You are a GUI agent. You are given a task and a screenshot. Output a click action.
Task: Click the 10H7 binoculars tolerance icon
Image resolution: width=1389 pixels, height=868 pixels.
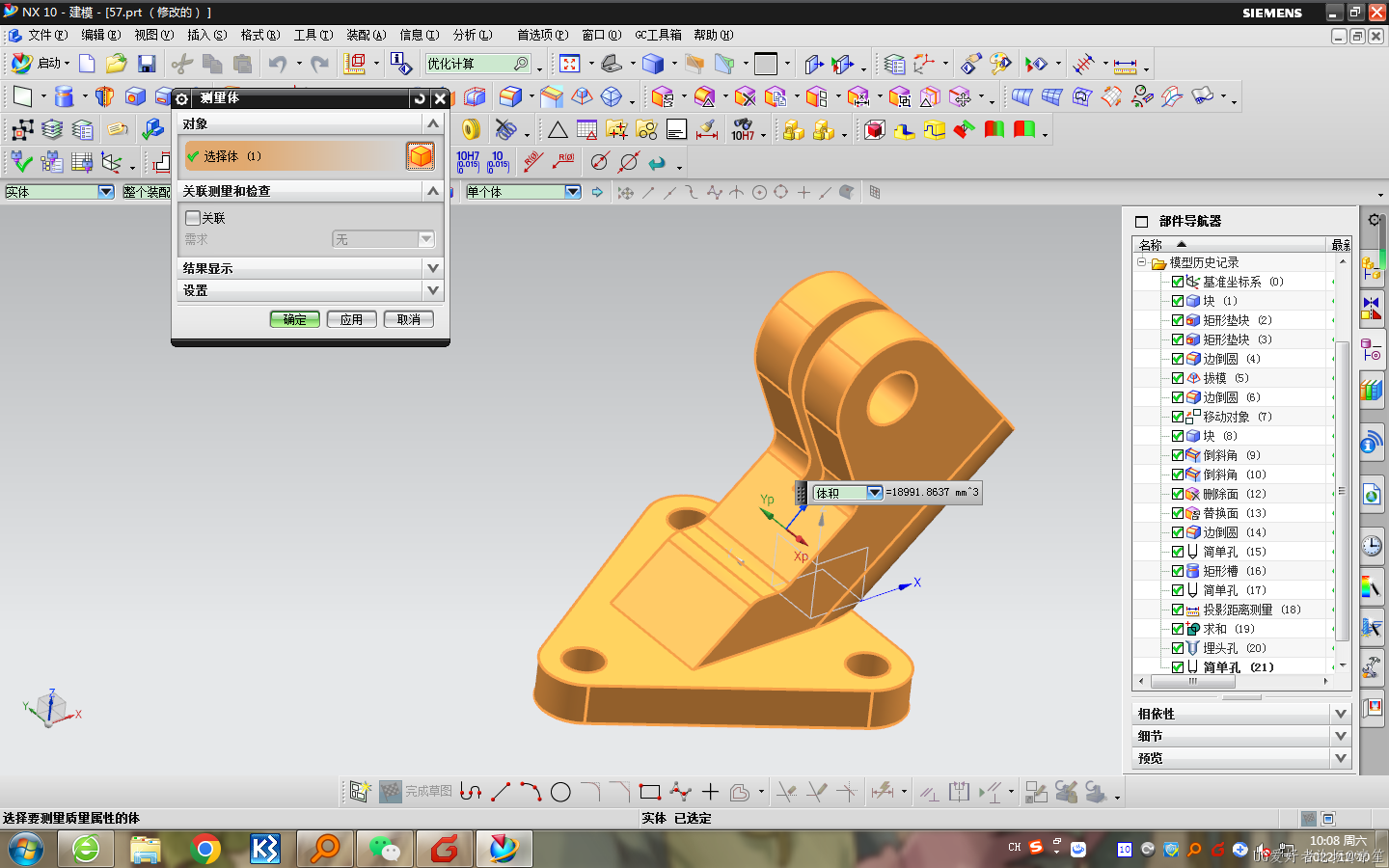(743, 129)
